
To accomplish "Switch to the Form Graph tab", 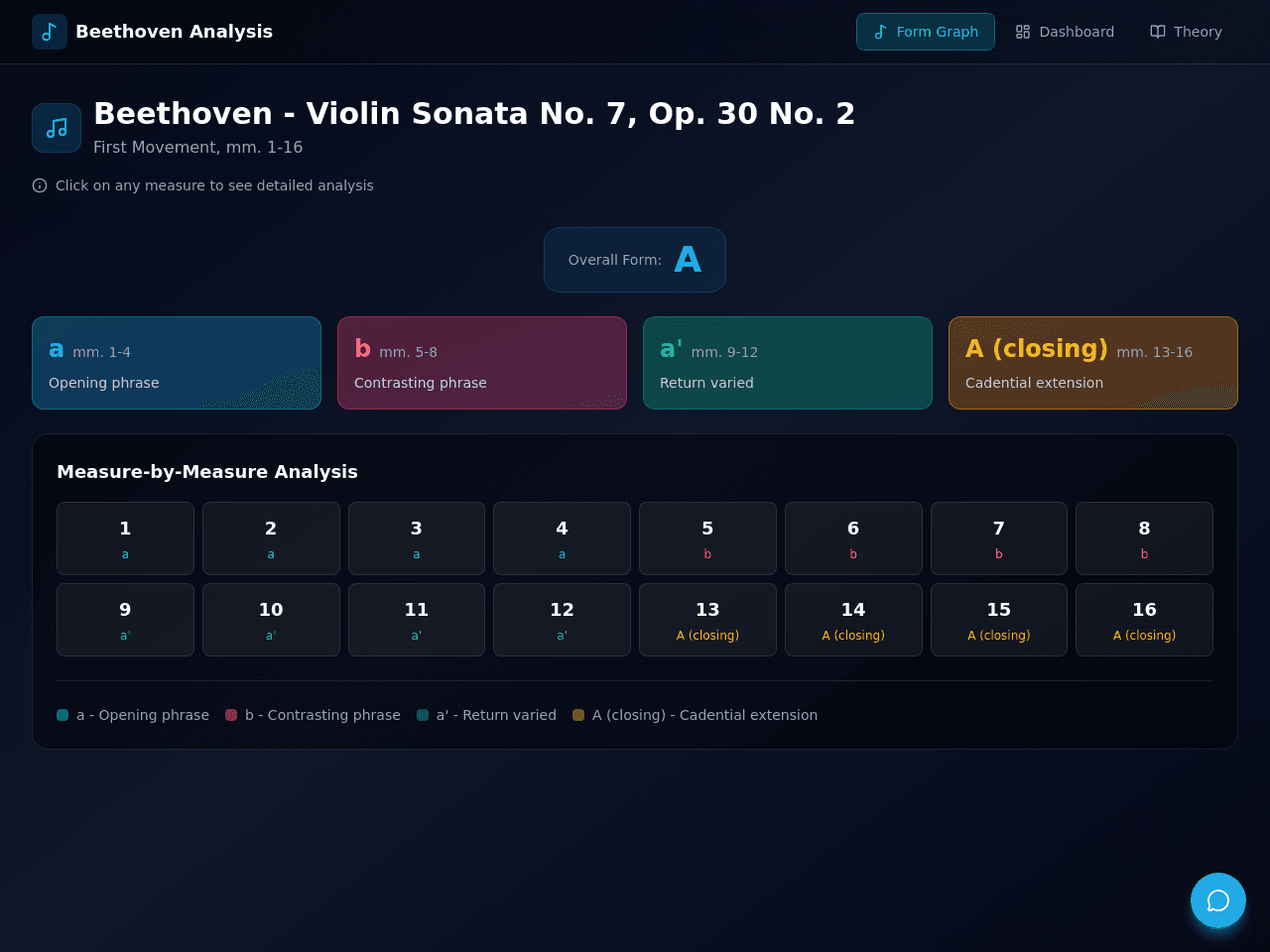I will click(926, 32).
